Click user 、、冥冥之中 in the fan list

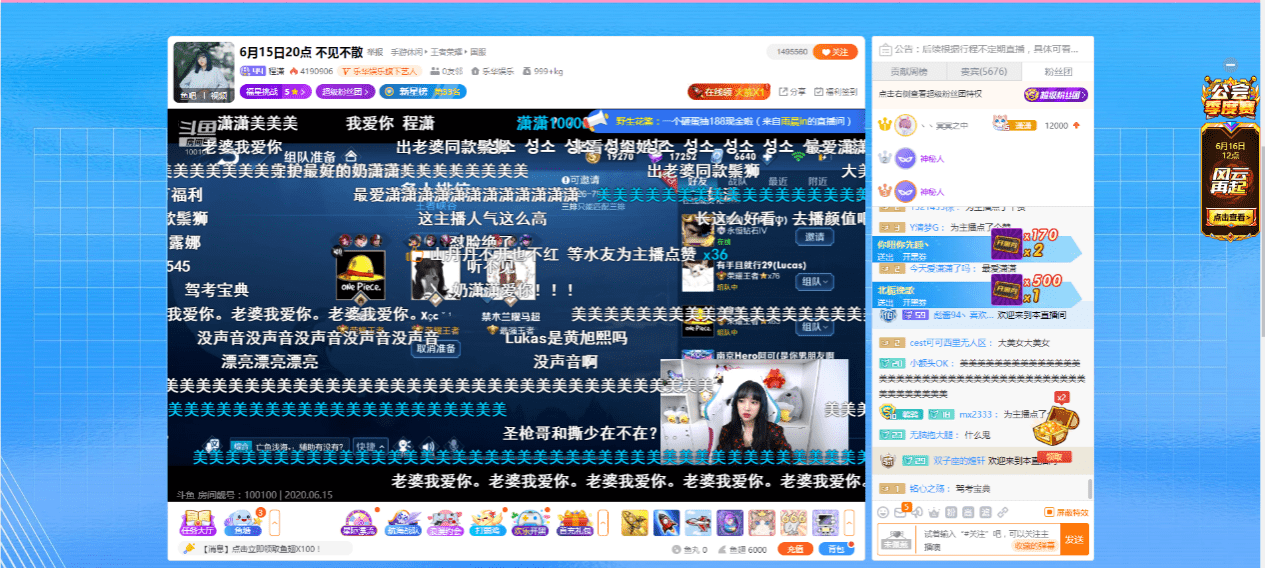tap(945, 125)
